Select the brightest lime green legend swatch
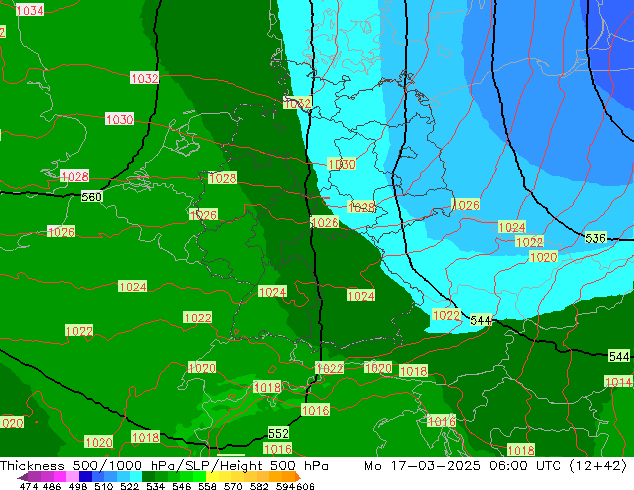The width and height of the screenshot is (634, 490). pyautogui.click(x=199, y=476)
